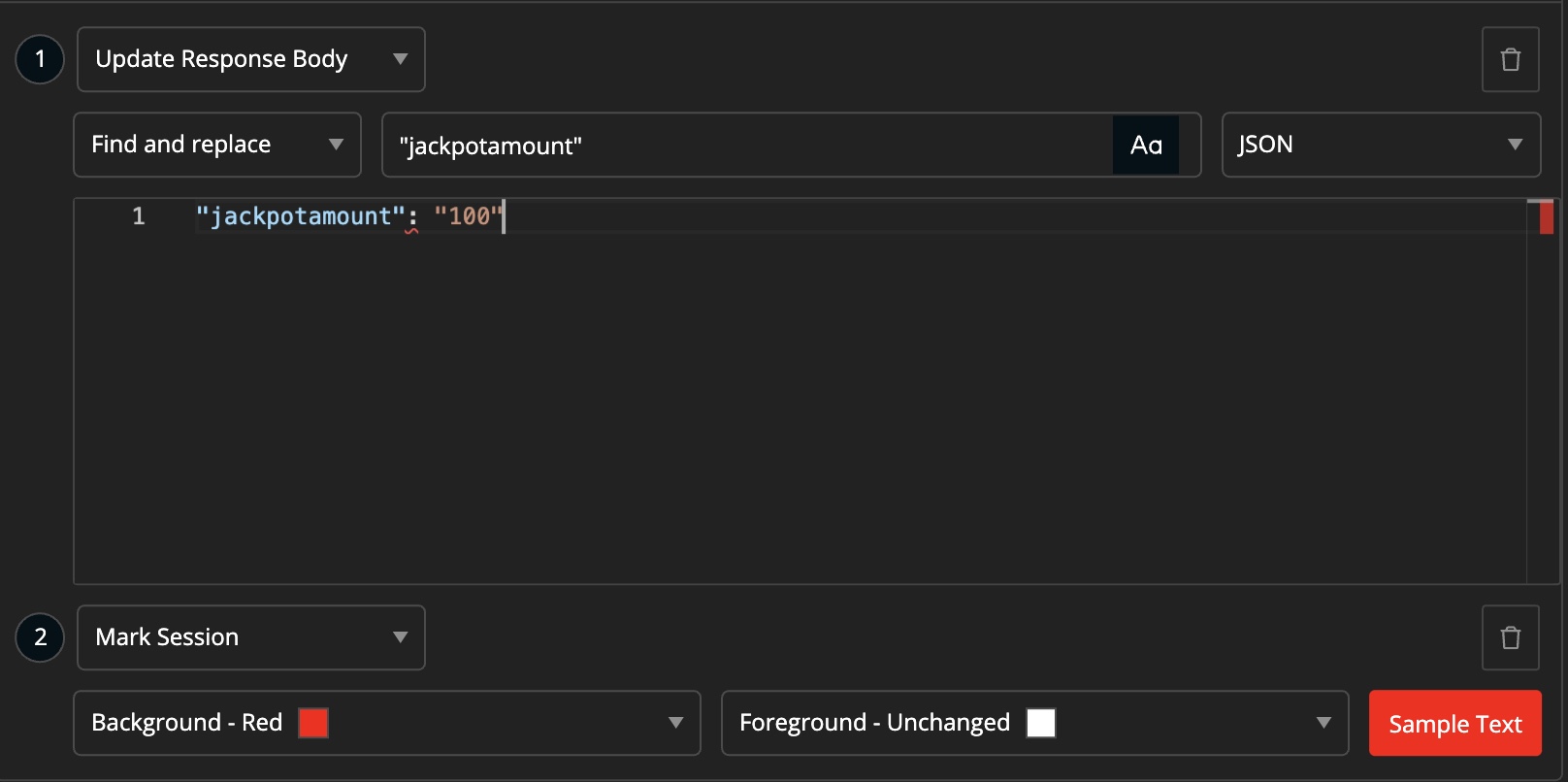Click the Sample Text preview button
The height and width of the screenshot is (782, 1568).
click(1454, 724)
